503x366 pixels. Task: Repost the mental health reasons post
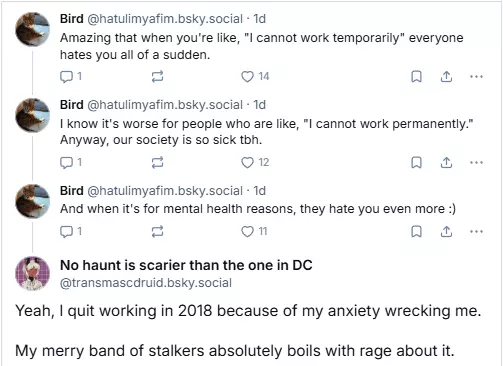(x=157, y=231)
